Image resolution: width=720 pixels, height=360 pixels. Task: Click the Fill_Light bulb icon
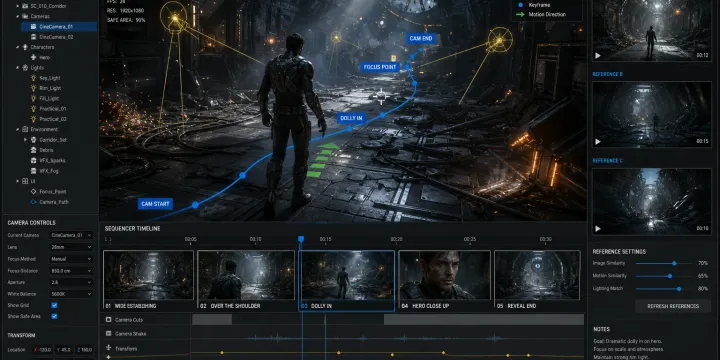coord(34,98)
